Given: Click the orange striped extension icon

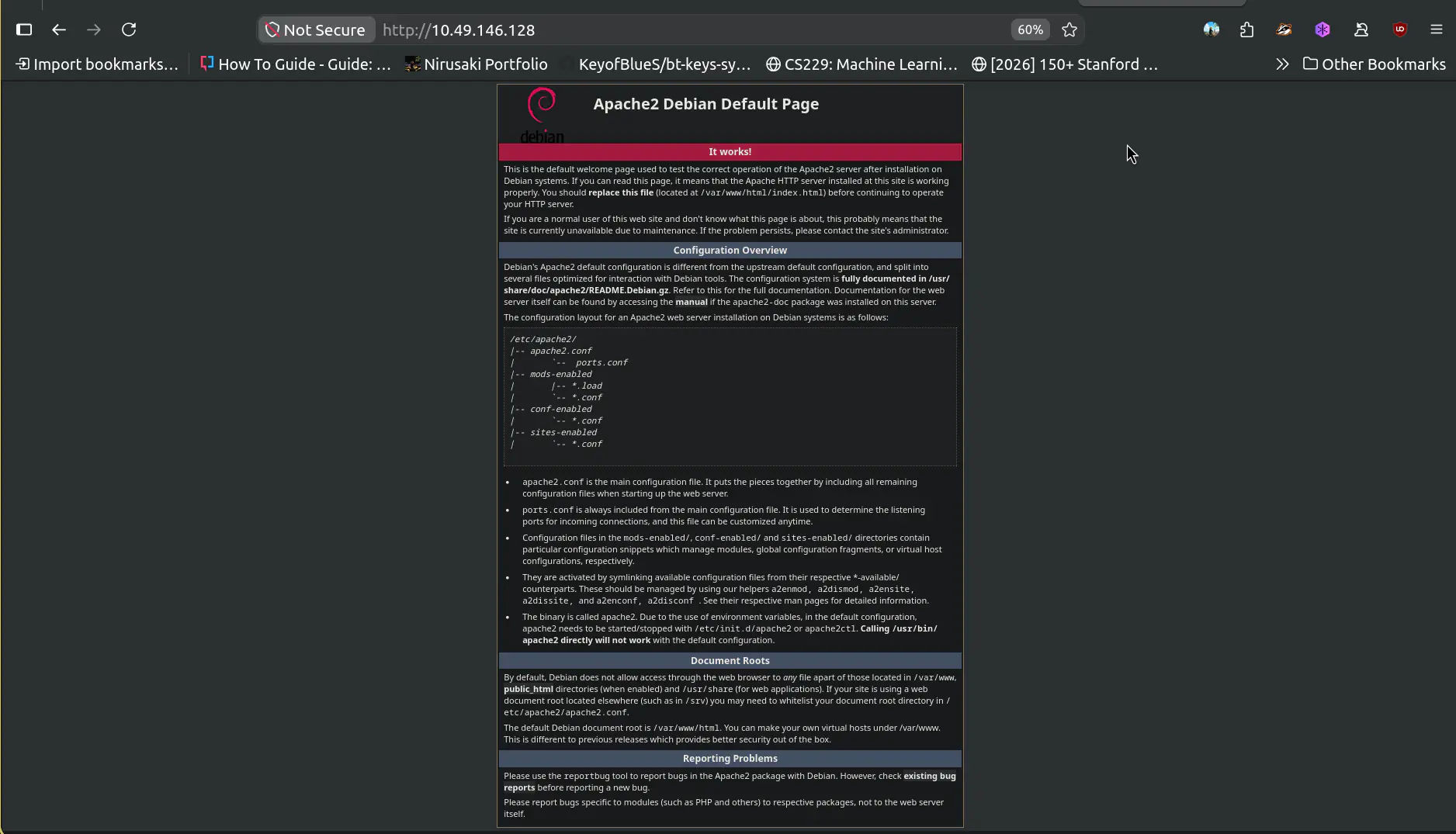Looking at the screenshot, I should pos(1284,29).
